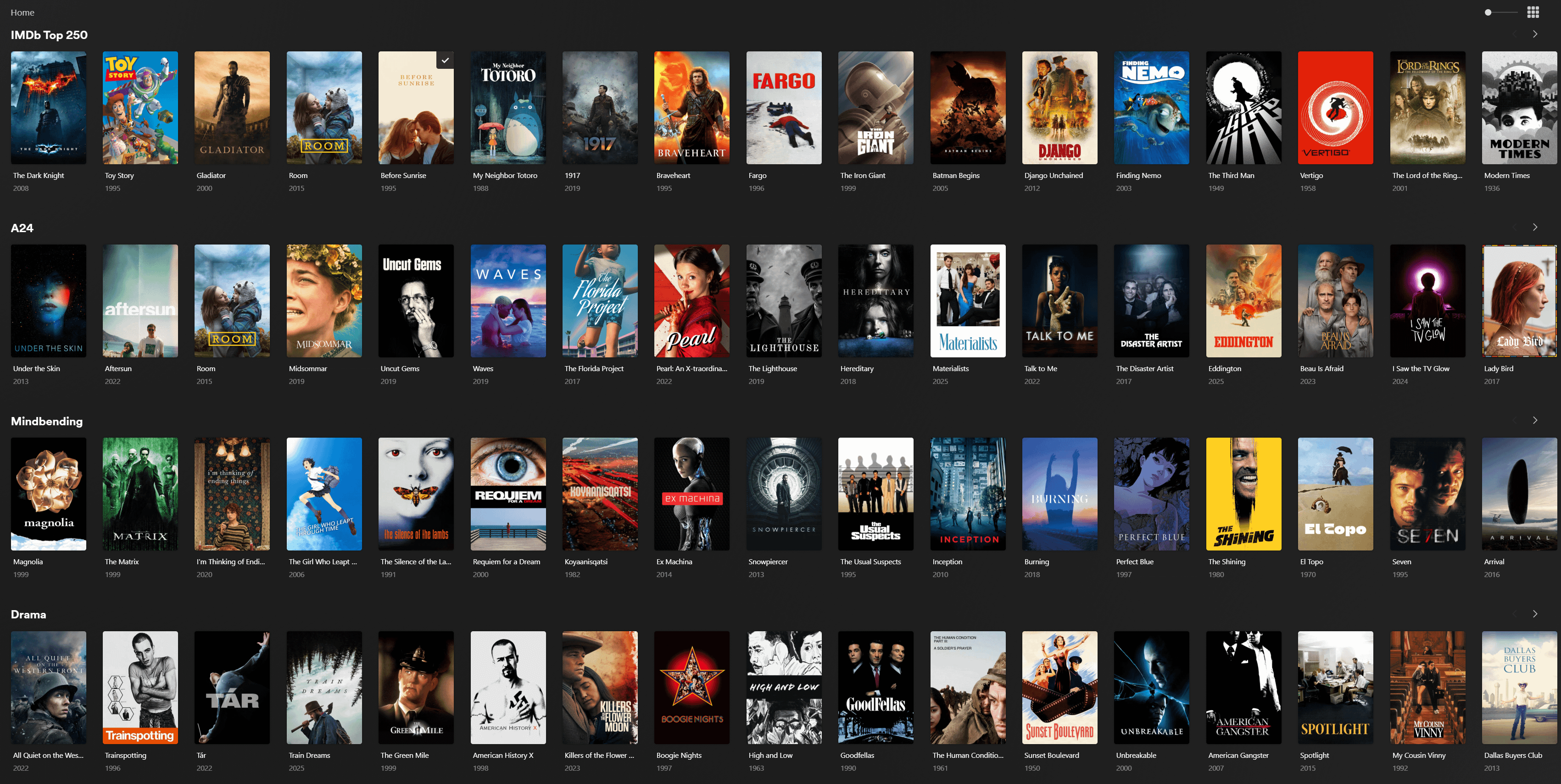Click the Drama row next arrow
1561x784 pixels.
(x=1535, y=614)
